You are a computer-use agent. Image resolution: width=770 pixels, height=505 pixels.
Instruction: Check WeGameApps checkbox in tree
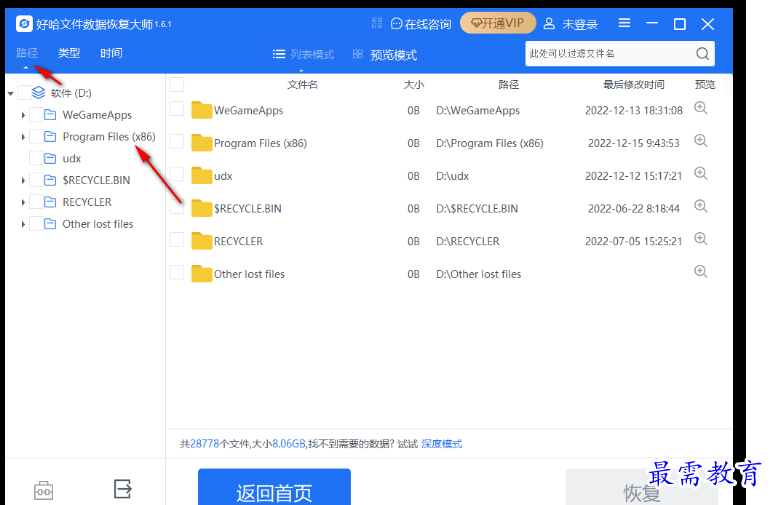click(x=36, y=115)
